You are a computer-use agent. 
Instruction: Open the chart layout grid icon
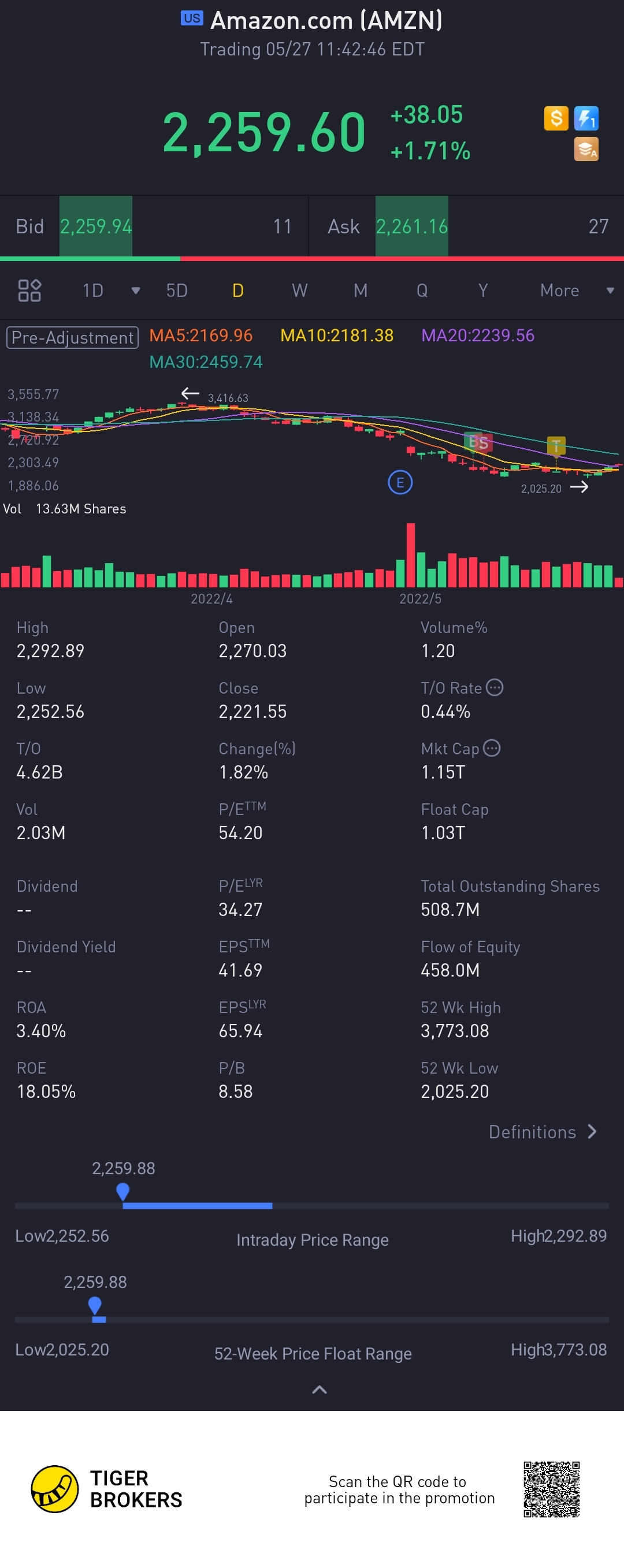29,290
